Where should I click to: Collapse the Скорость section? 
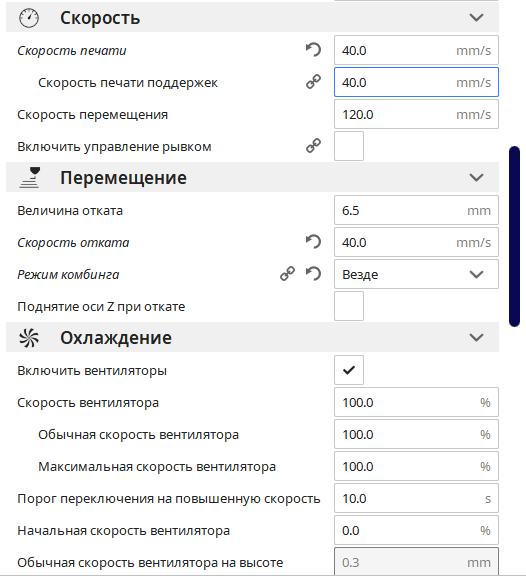pos(476,17)
